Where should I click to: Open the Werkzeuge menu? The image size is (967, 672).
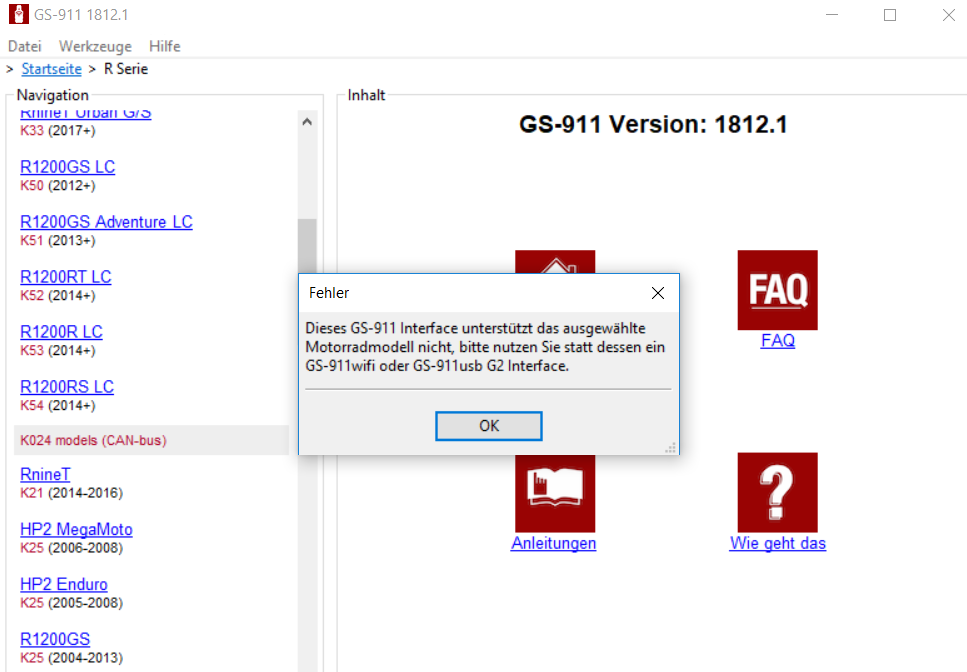(94, 46)
